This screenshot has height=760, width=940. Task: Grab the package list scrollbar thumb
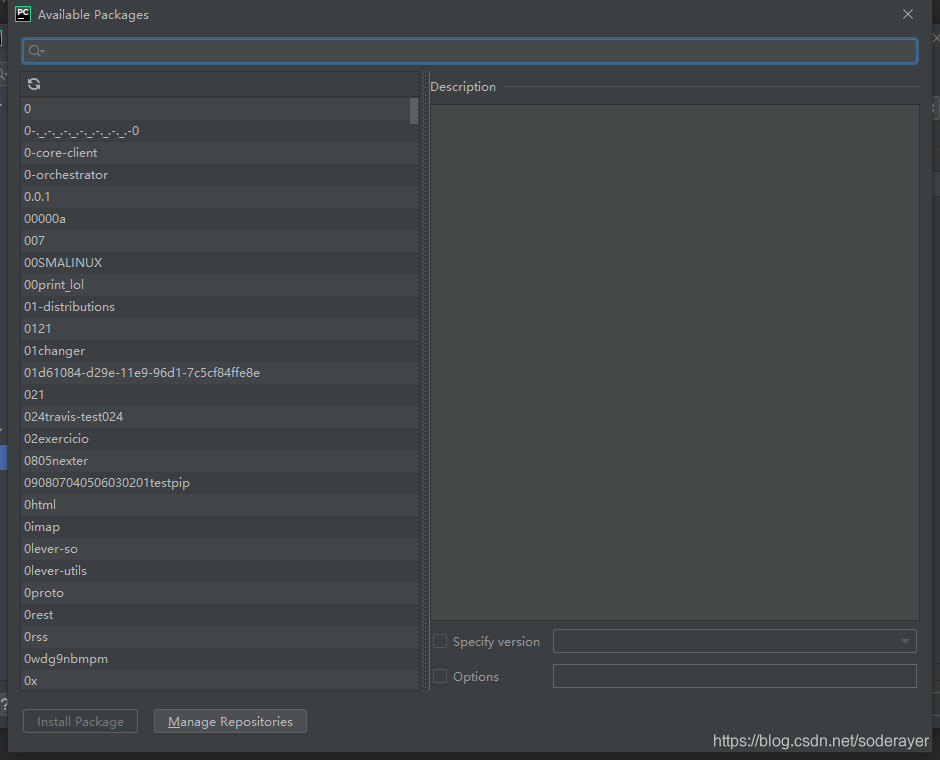pos(414,111)
